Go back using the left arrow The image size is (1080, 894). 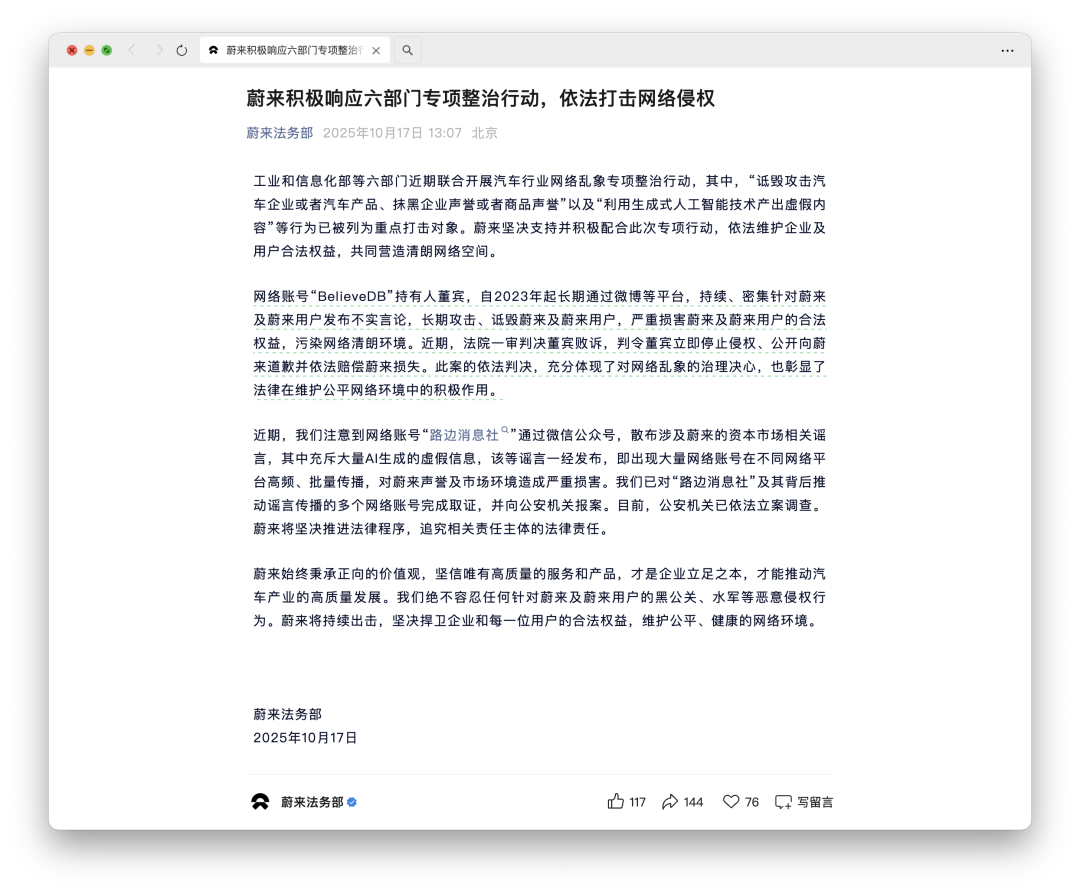click(x=132, y=50)
